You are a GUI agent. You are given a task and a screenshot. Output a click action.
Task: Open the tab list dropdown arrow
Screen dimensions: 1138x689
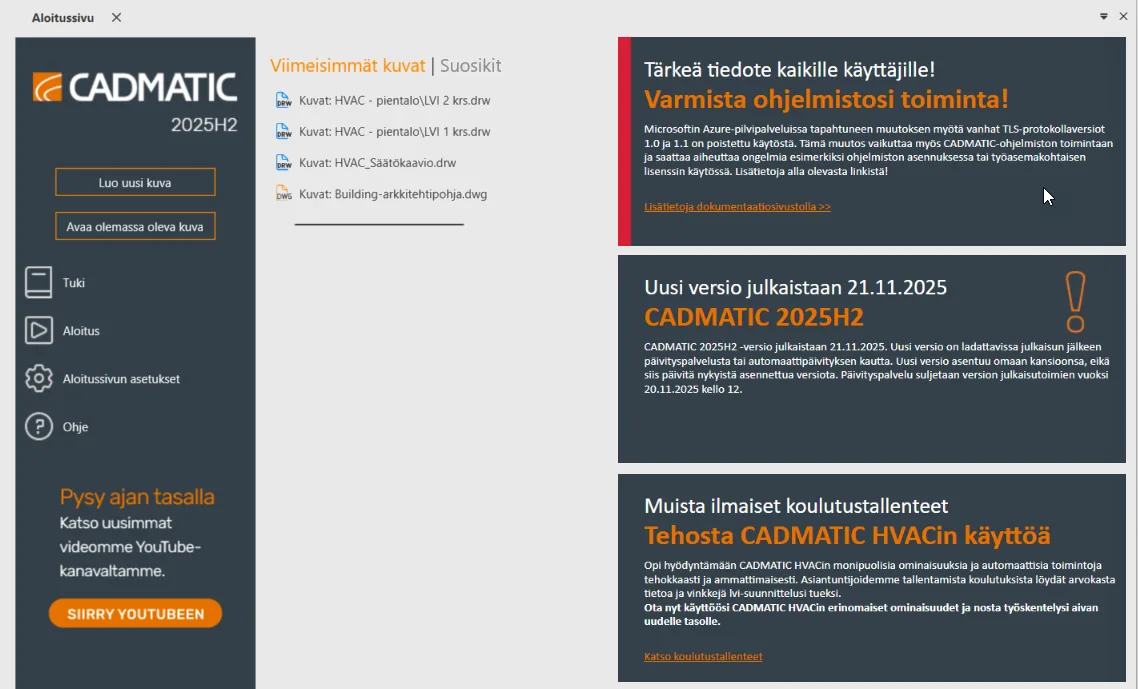point(1104,16)
